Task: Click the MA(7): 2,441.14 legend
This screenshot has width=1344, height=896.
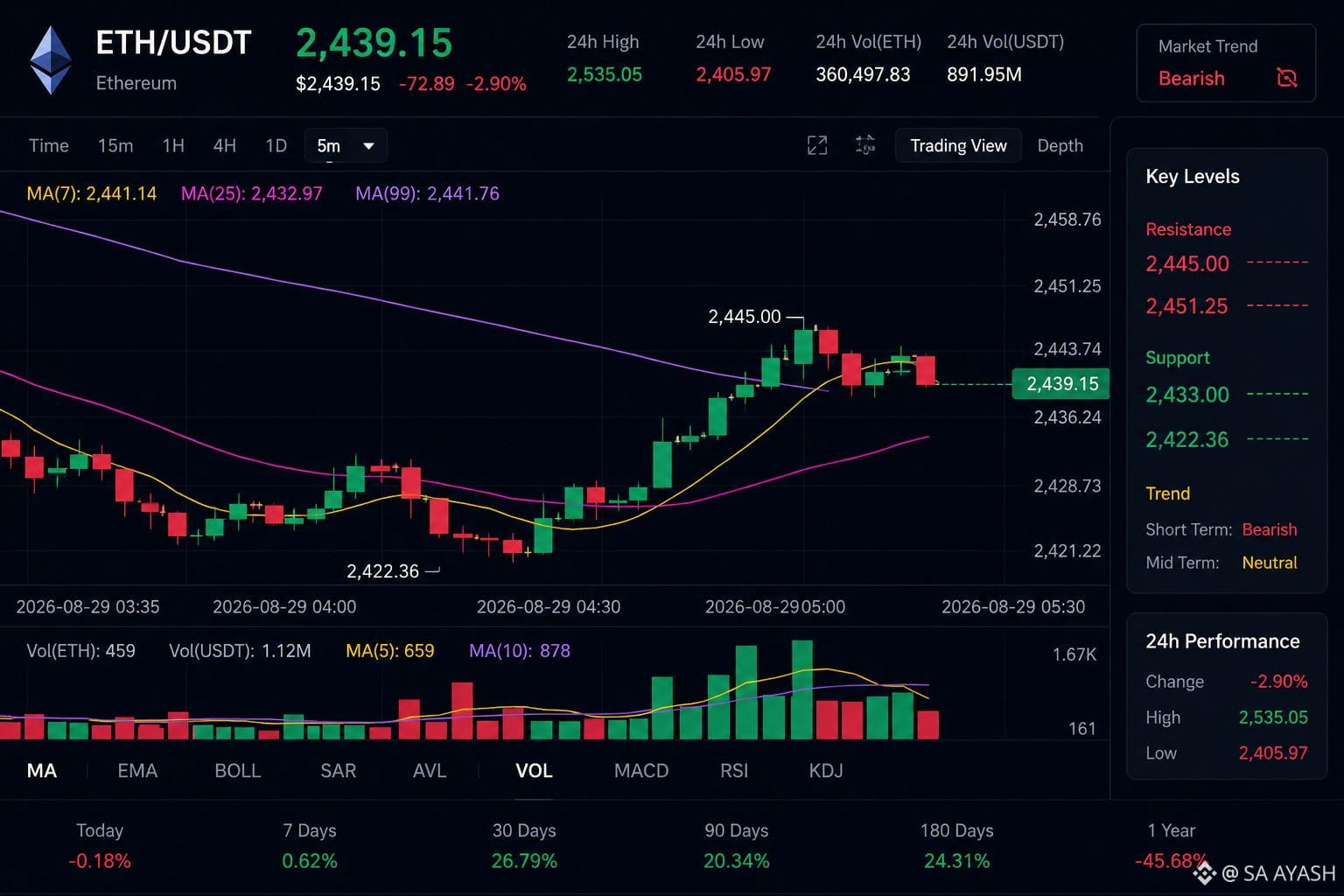Action: click(92, 193)
